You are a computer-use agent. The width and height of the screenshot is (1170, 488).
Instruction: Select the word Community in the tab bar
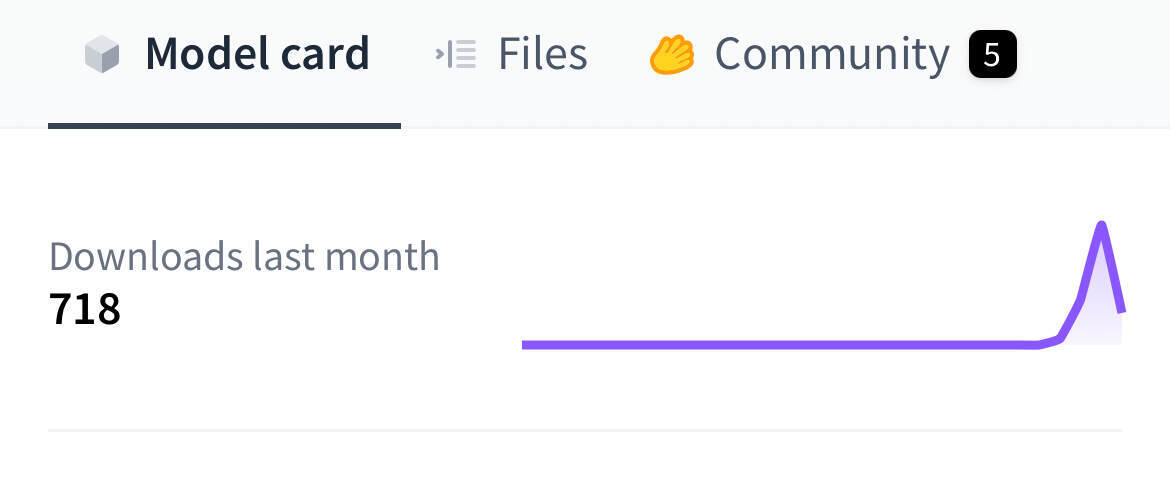pos(832,54)
